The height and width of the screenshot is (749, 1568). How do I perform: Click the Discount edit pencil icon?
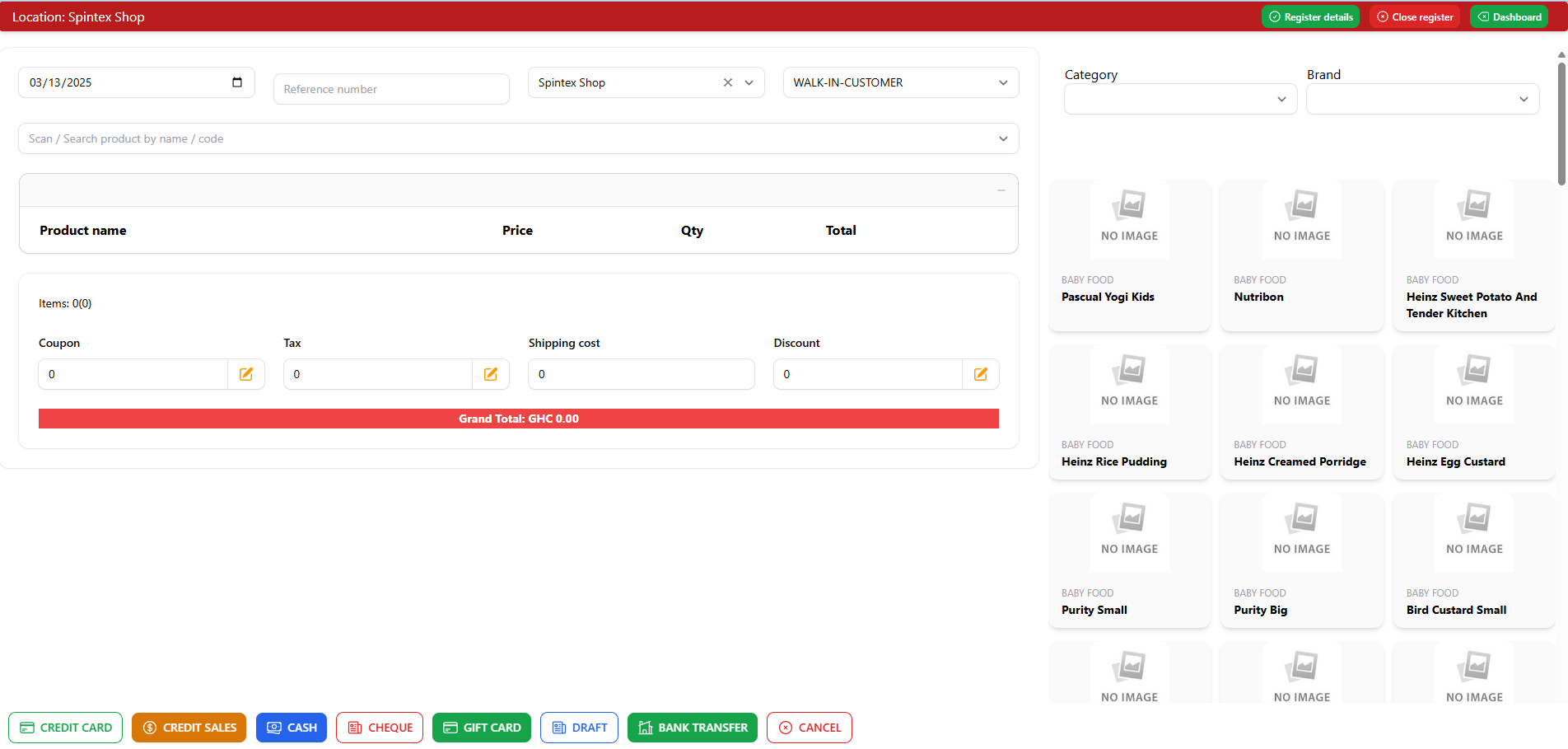[980, 373]
